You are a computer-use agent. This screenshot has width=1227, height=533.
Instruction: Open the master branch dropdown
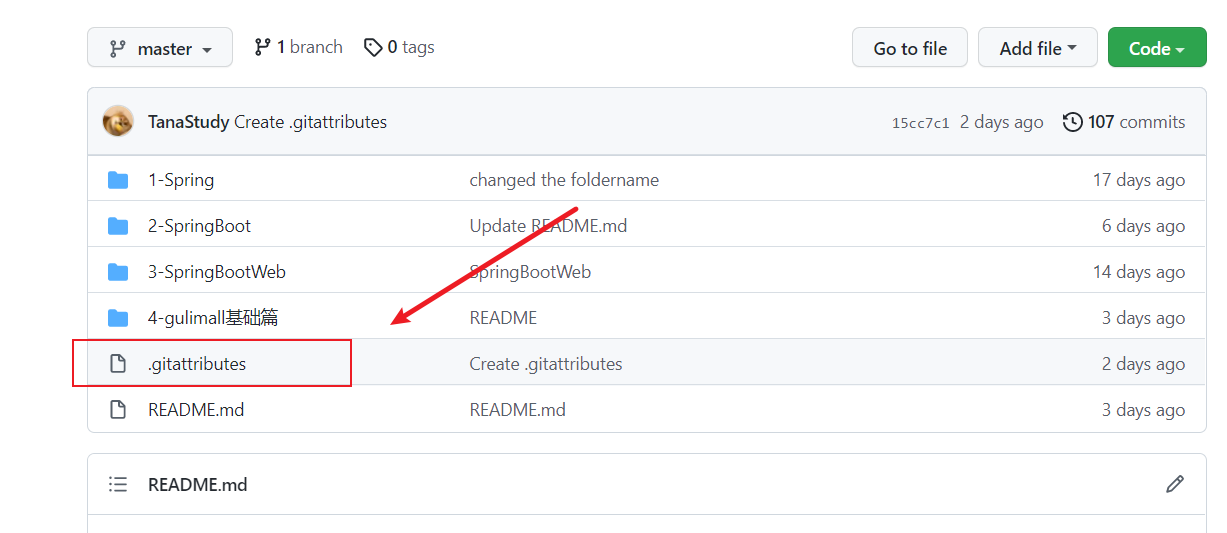click(x=160, y=48)
